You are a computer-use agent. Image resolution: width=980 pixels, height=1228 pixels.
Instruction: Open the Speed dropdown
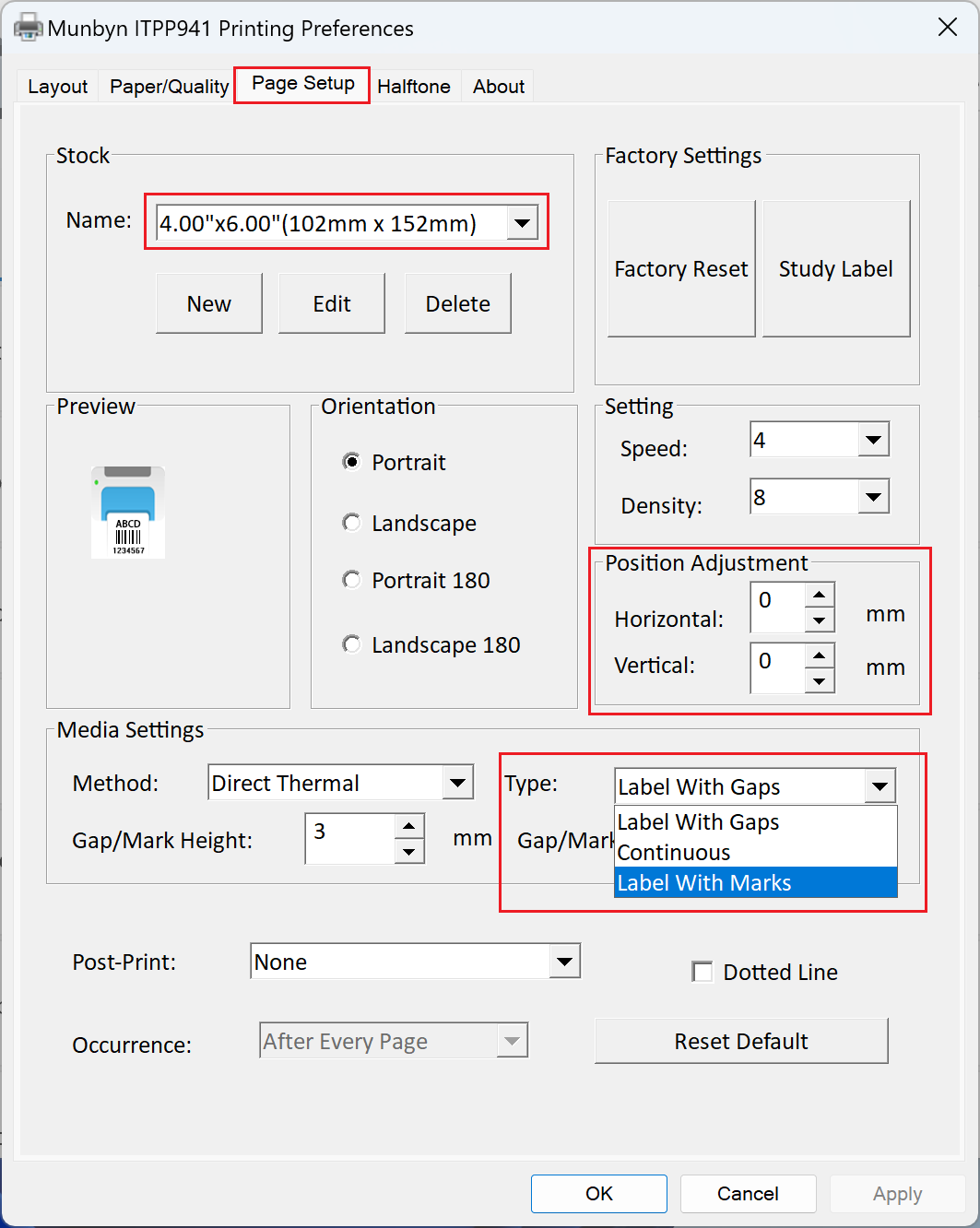(873, 440)
